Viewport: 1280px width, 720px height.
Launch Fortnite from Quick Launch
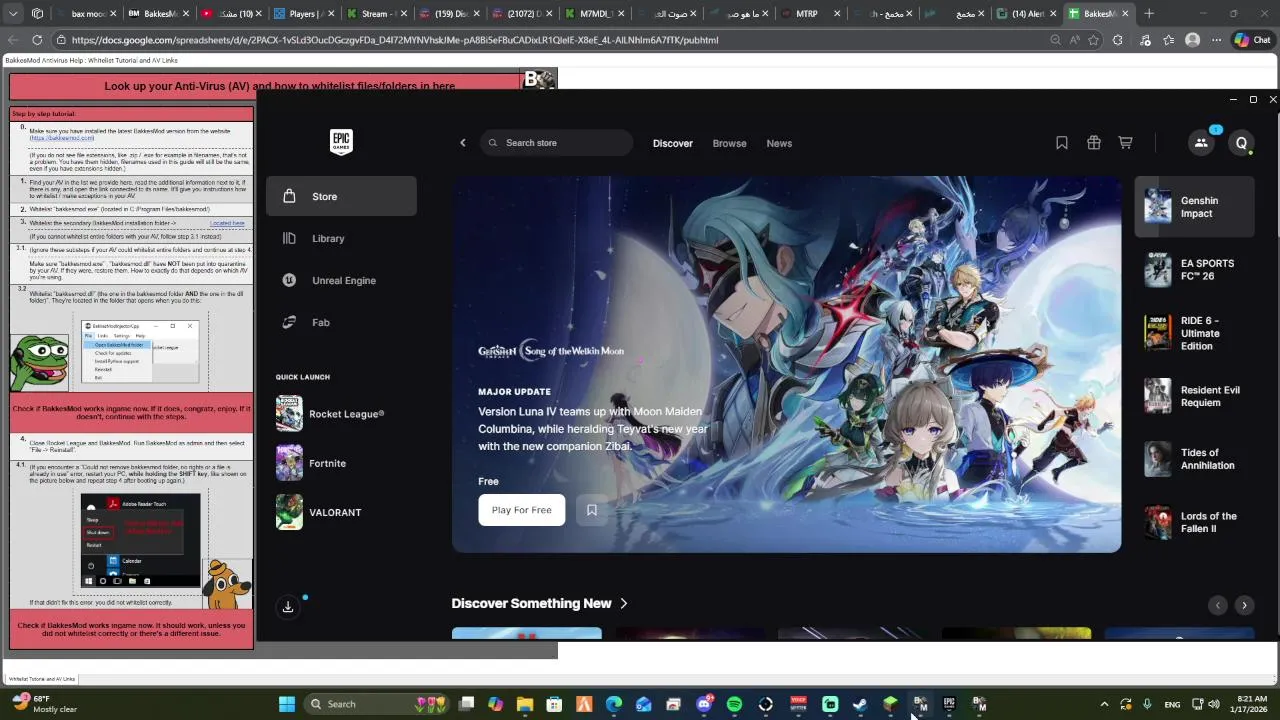pos(341,463)
